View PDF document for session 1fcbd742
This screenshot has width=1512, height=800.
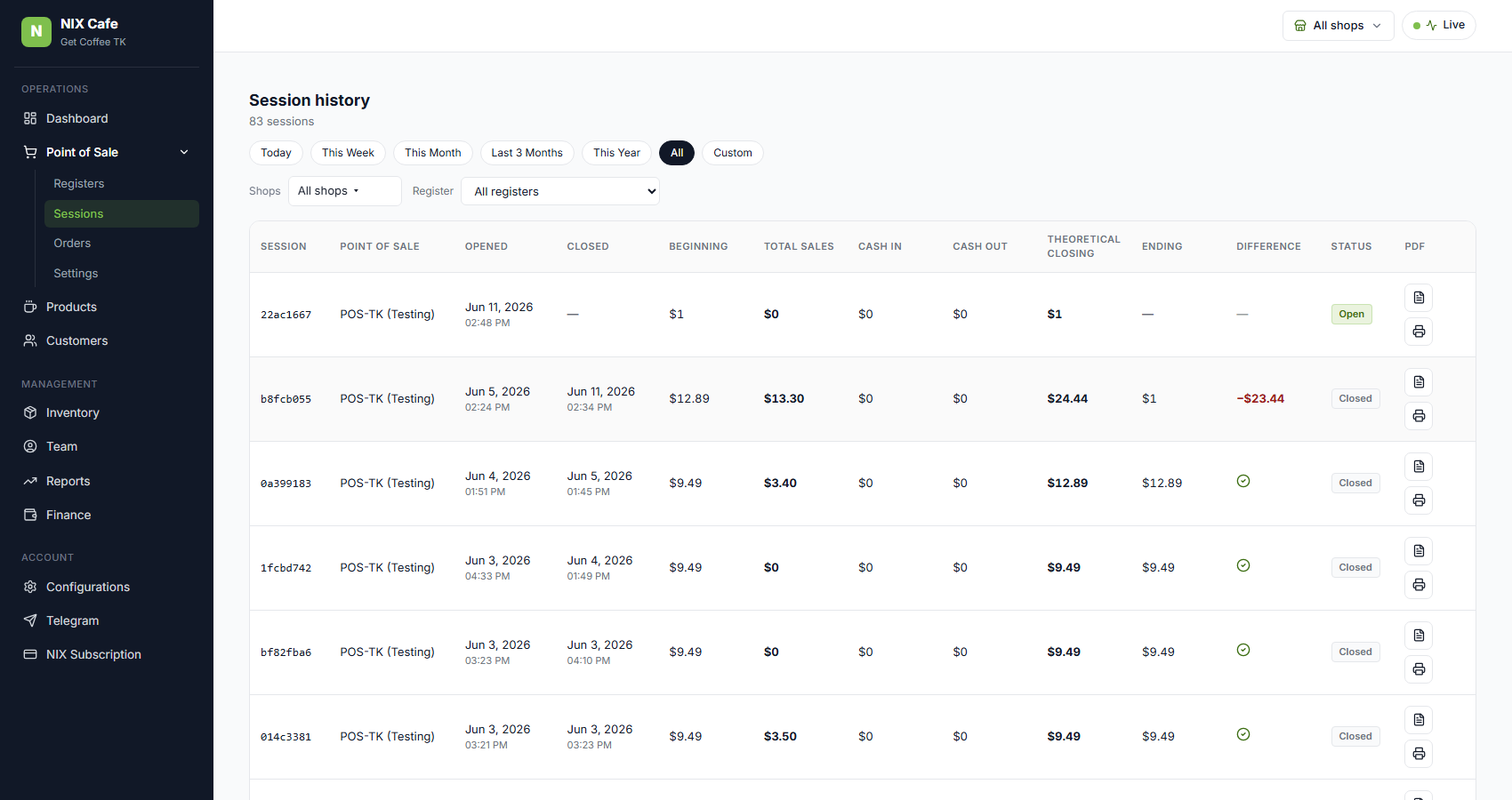[x=1419, y=551]
